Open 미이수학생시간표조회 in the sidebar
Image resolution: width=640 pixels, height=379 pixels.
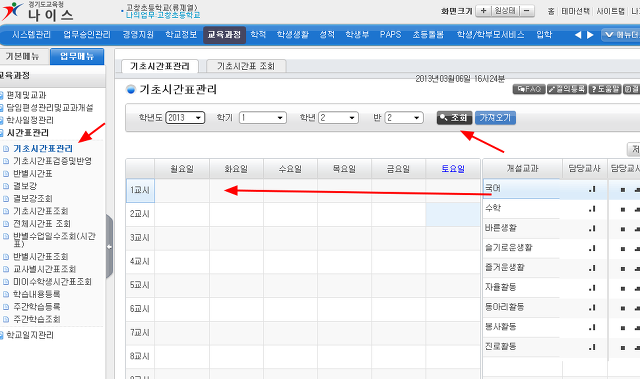pos(52,281)
